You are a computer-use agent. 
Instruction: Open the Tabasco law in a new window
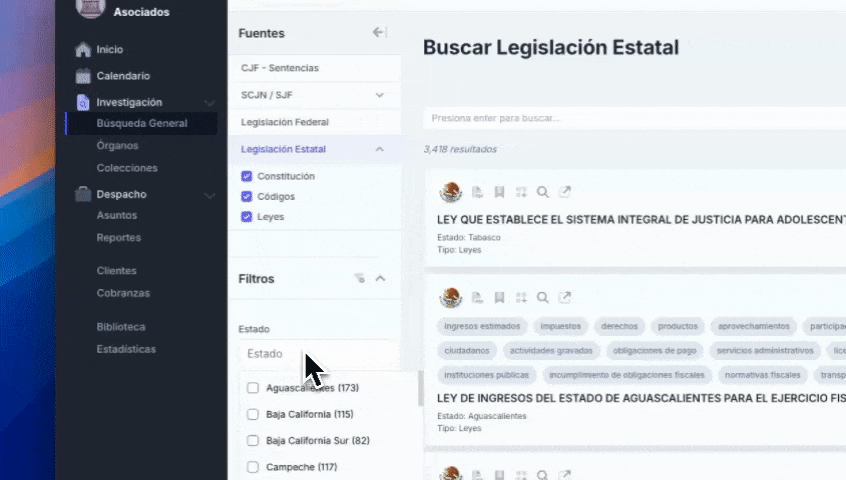tap(565, 192)
